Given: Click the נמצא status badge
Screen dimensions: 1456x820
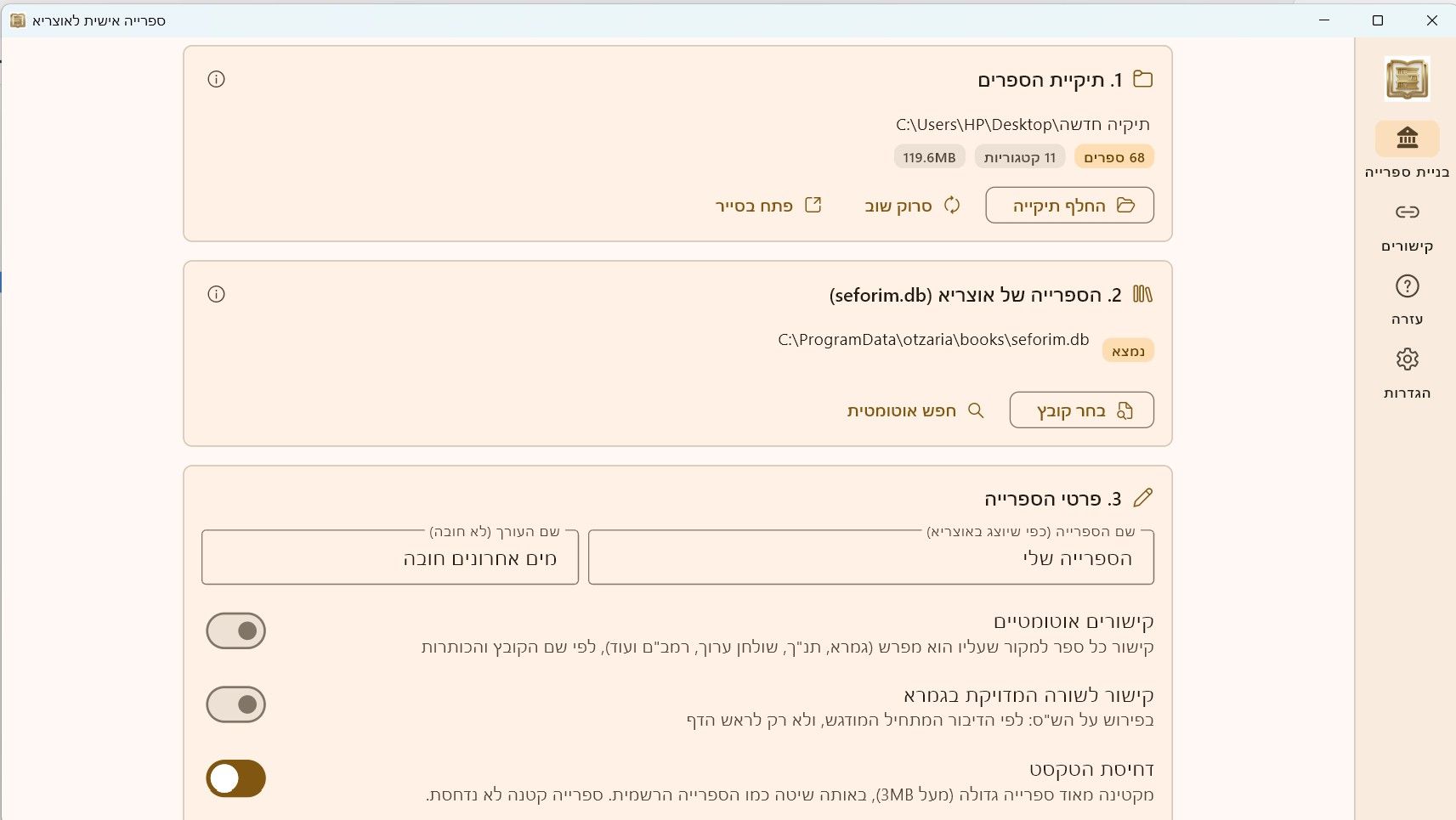Looking at the screenshot, I should (x=1128, y=351).
